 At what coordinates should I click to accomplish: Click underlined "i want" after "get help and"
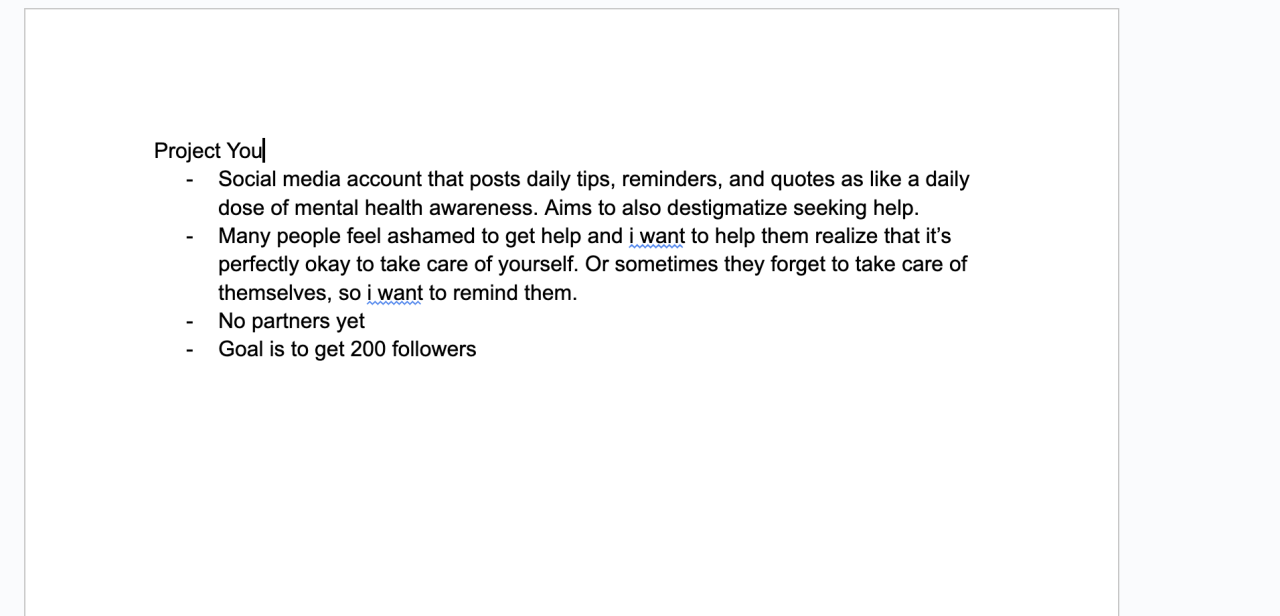[x=657, y=237]
